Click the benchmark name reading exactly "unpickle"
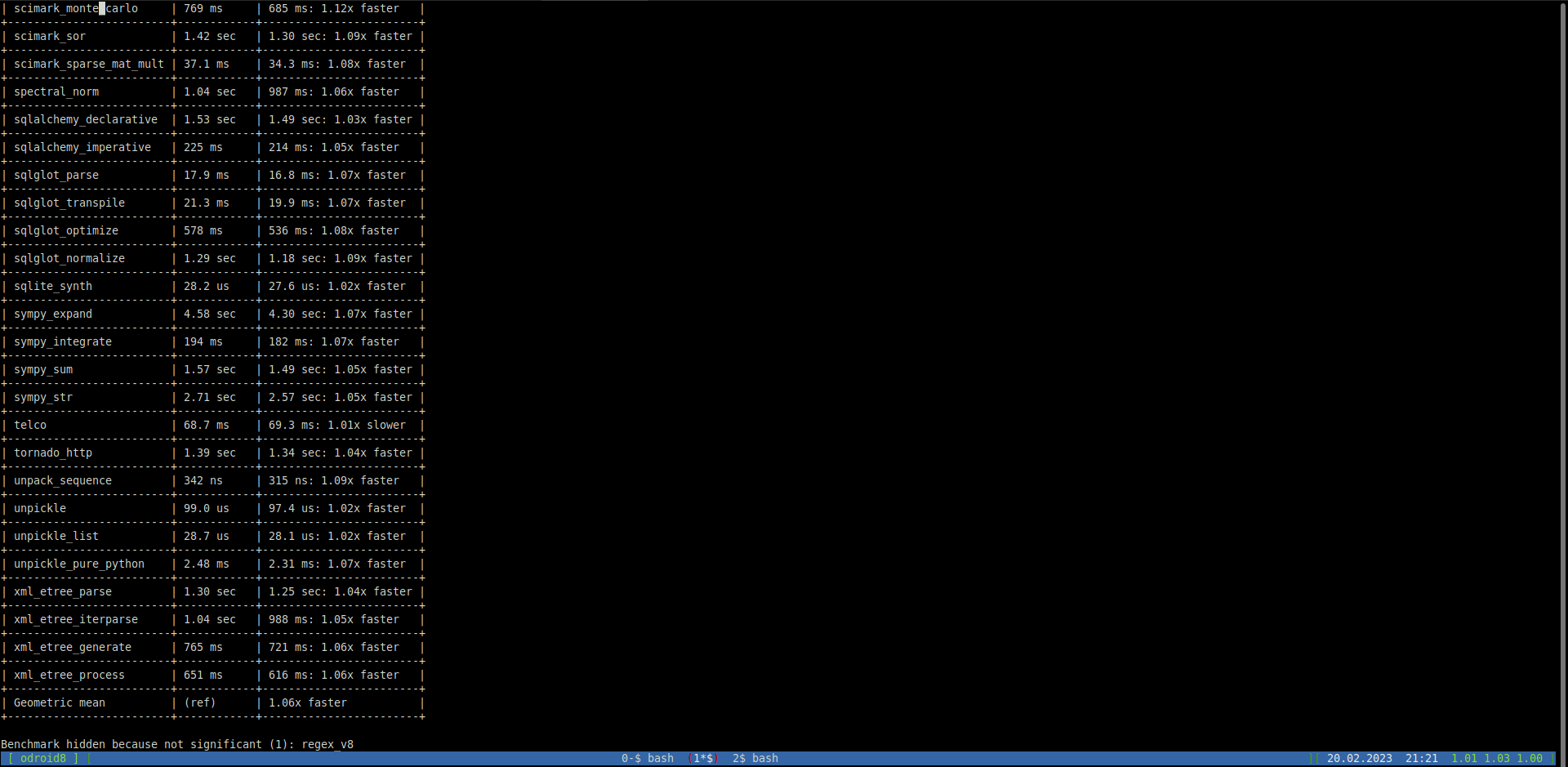1568x767 pixels. click(x=40, y=509)
